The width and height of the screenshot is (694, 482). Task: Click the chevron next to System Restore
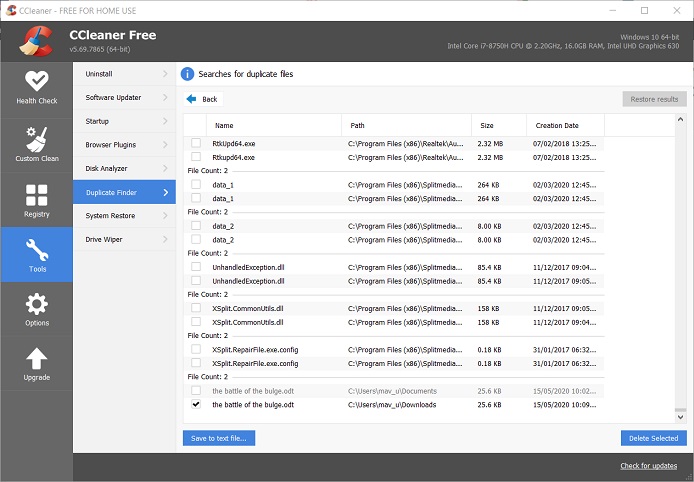[x=166, y=216]
